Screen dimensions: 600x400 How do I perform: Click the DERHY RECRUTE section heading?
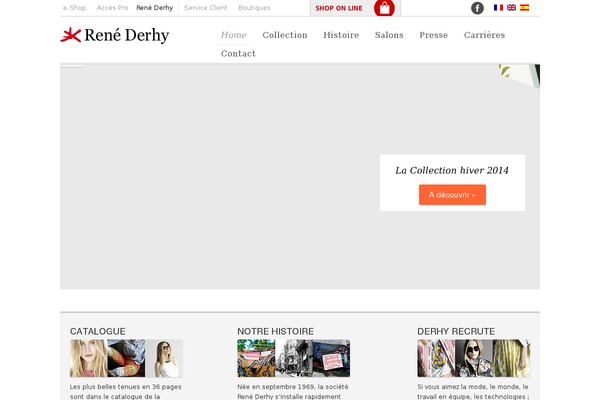[456, 331]
